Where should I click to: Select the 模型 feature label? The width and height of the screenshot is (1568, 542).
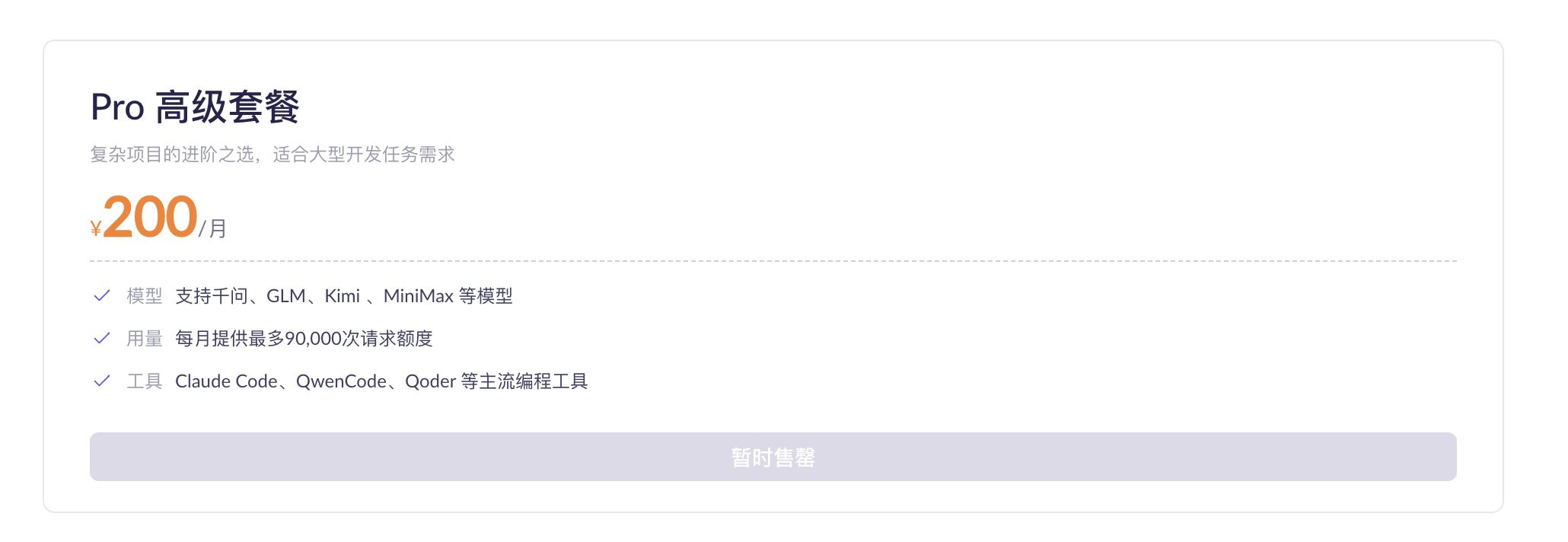pyautogui.click(x=145, y=295)
